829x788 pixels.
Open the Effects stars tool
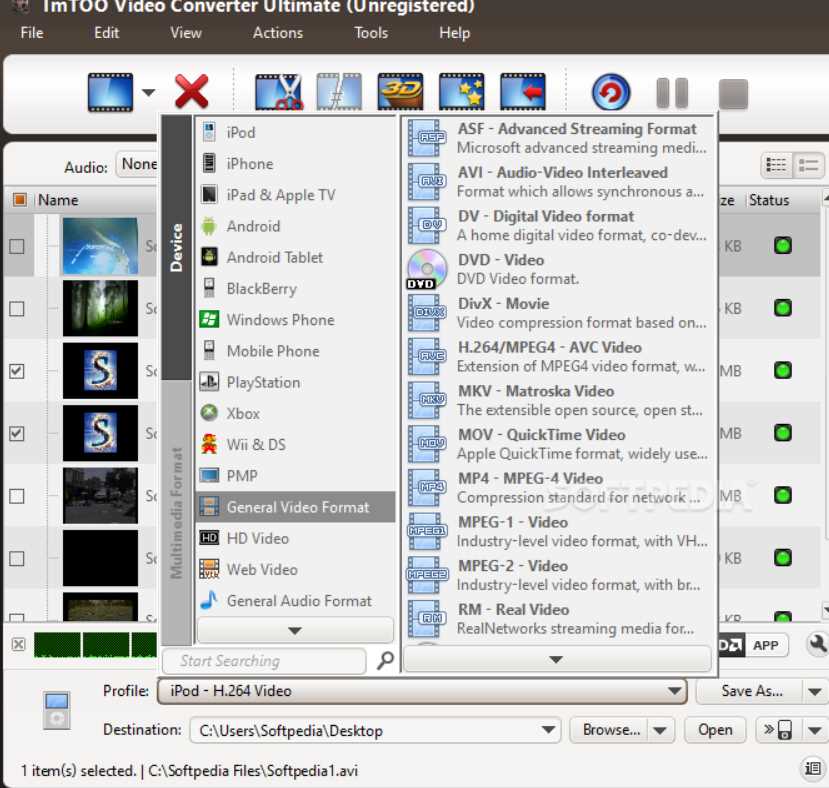click(462, 92)
